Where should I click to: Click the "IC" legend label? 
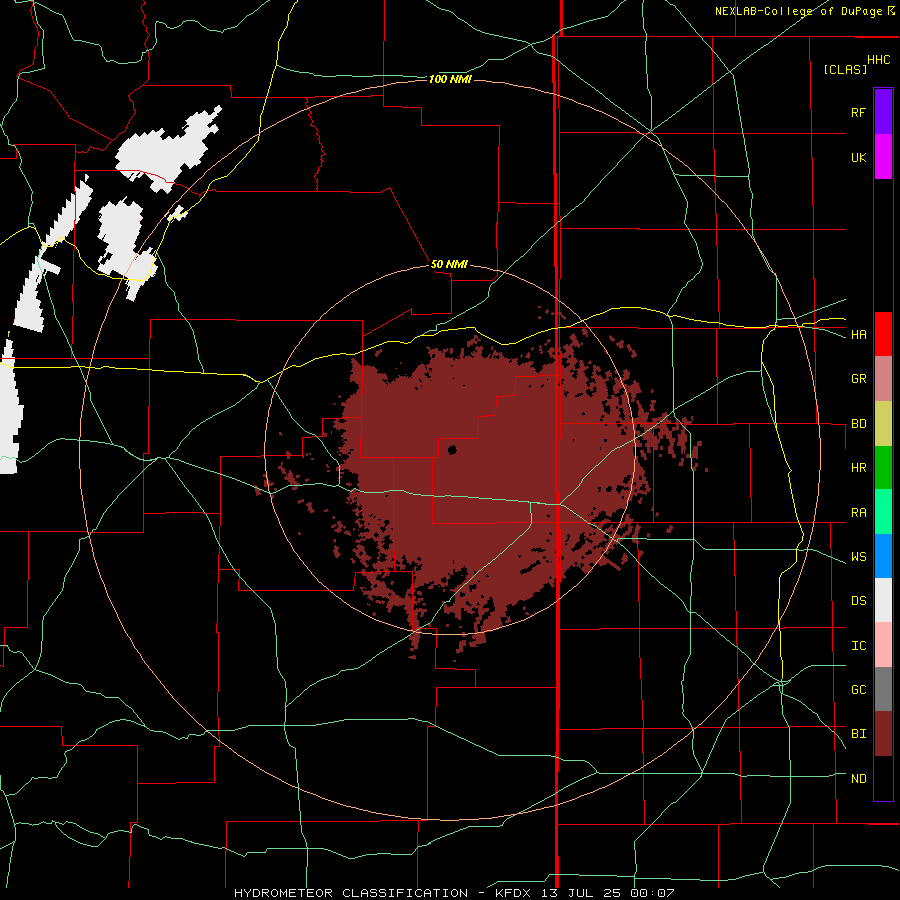(858, 646)
